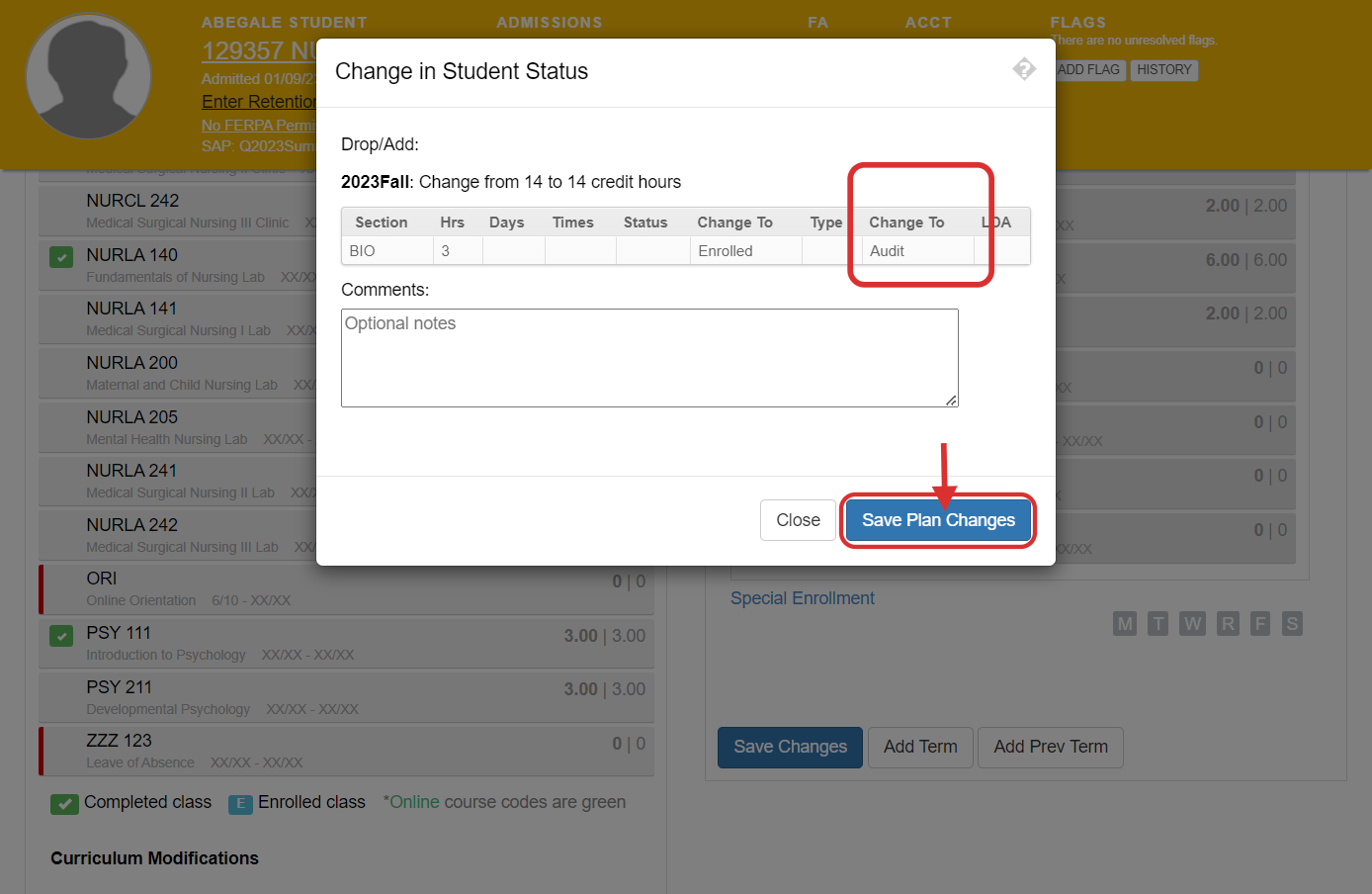Toggle the Monday M day selector
The image size is (1372, 894).
pos(1124,623)
